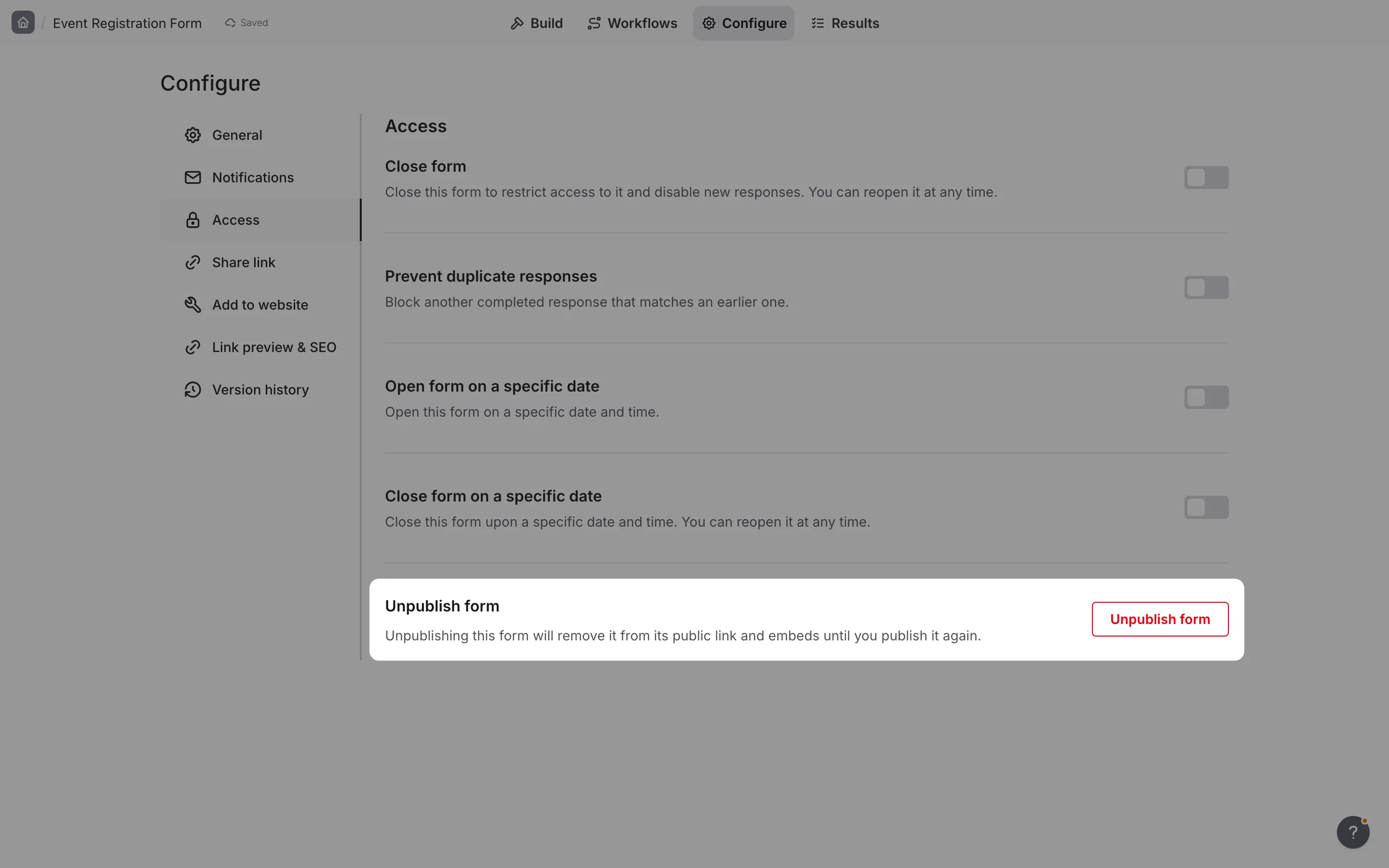Image resolution: width=1389 pixels, height=868 pixels.
Task: Click the Add to website wrench icon
Action: click(193, 305)
